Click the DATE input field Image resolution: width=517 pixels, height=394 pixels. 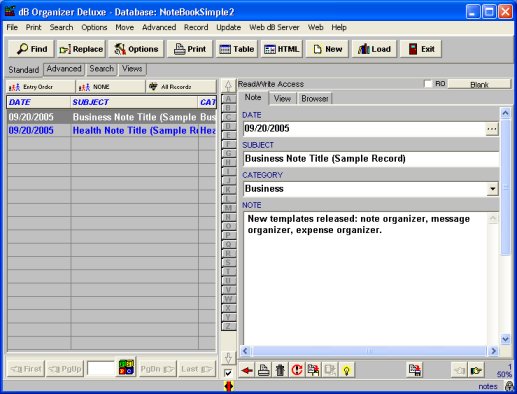pos(364,129)
